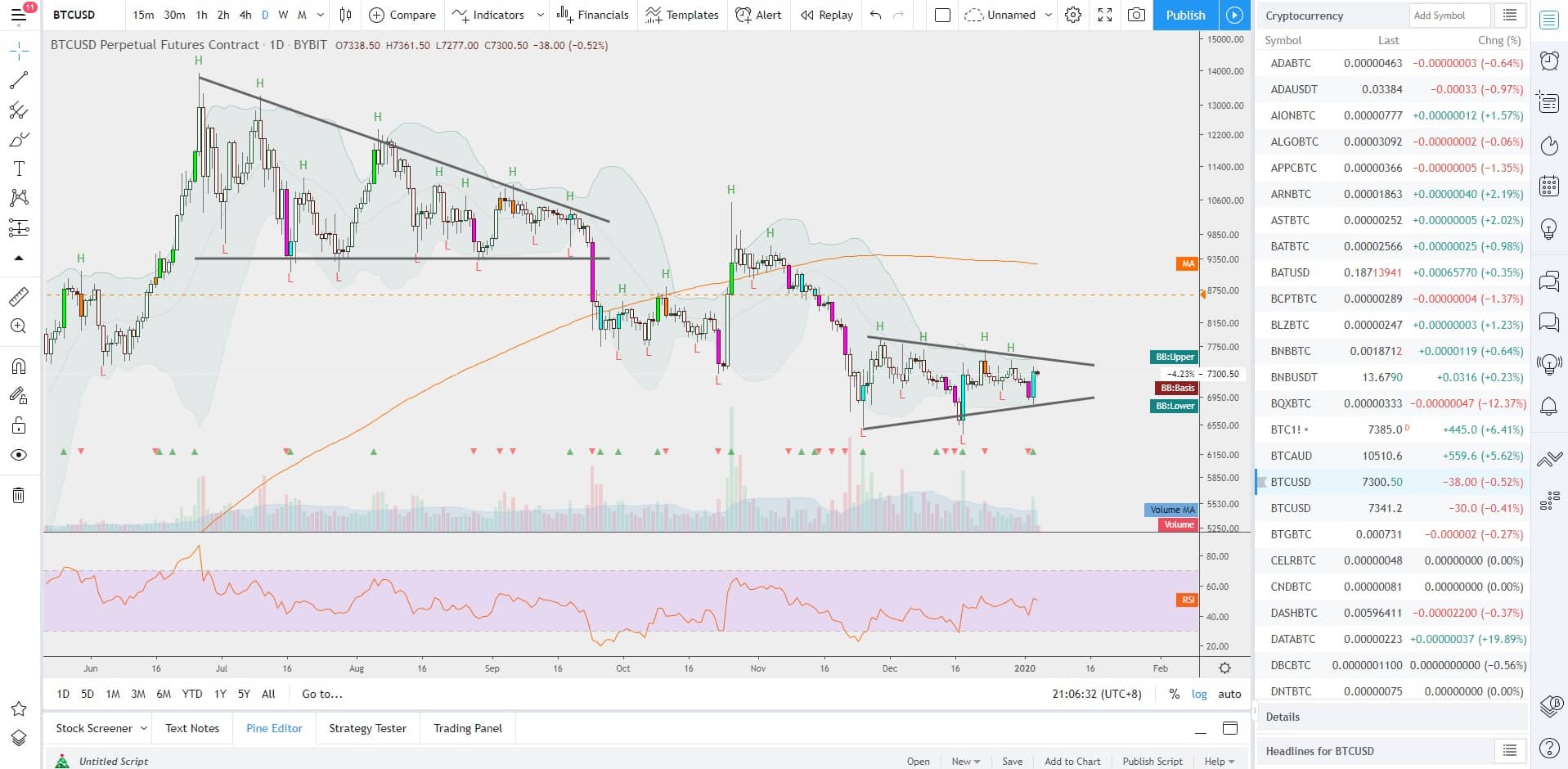Image resolution: width=1568 pixels, height=769 pixels.
Task: Select the XABCD pattern tool
Action: [x=19, y=198]
